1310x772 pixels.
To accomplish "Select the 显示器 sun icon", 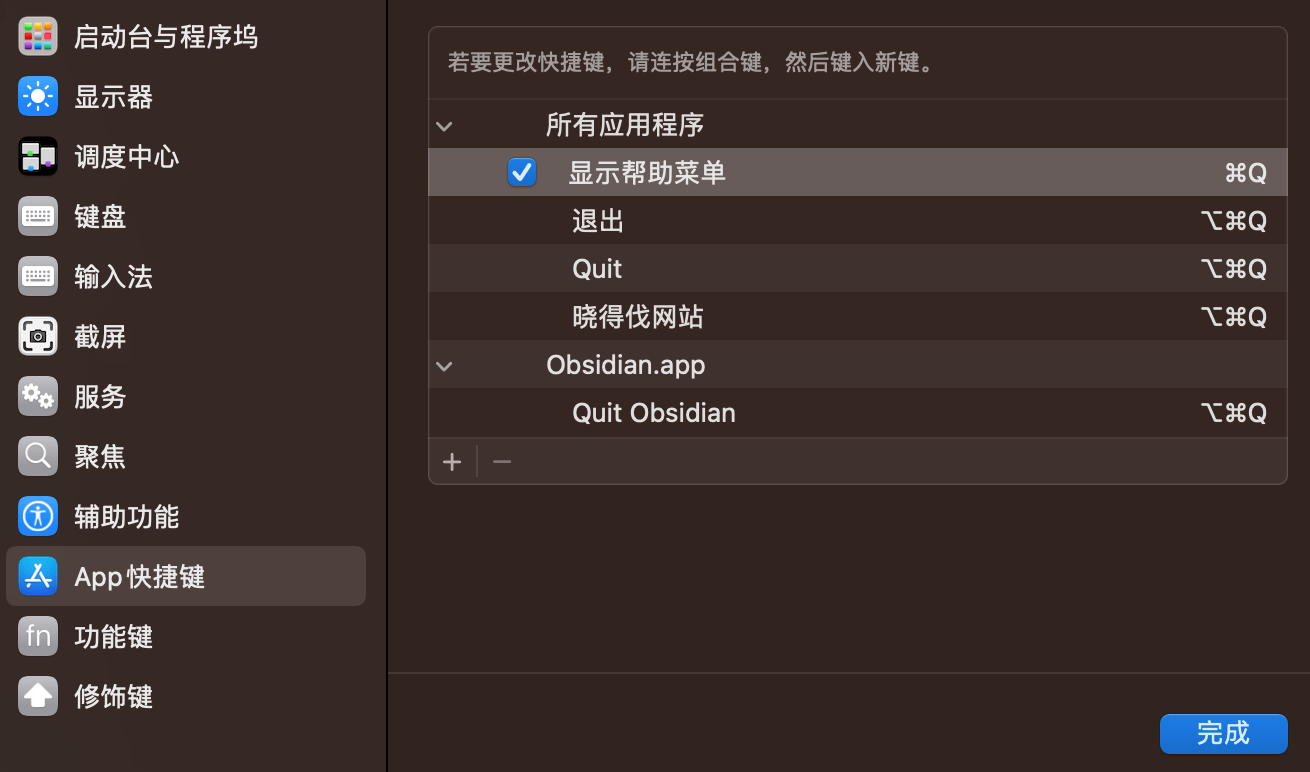I will [x=38, y=97].
